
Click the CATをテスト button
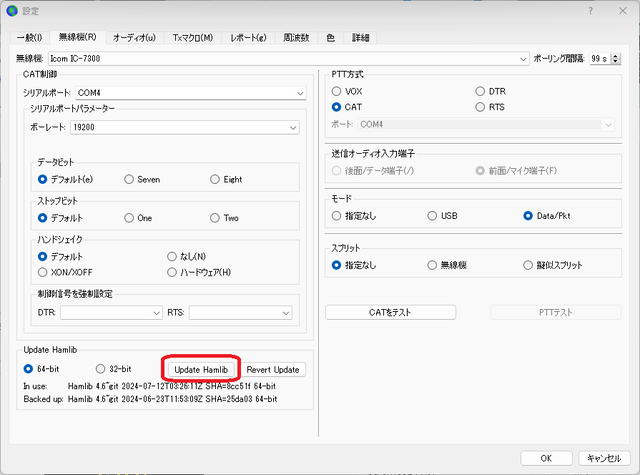coord(390,313)
